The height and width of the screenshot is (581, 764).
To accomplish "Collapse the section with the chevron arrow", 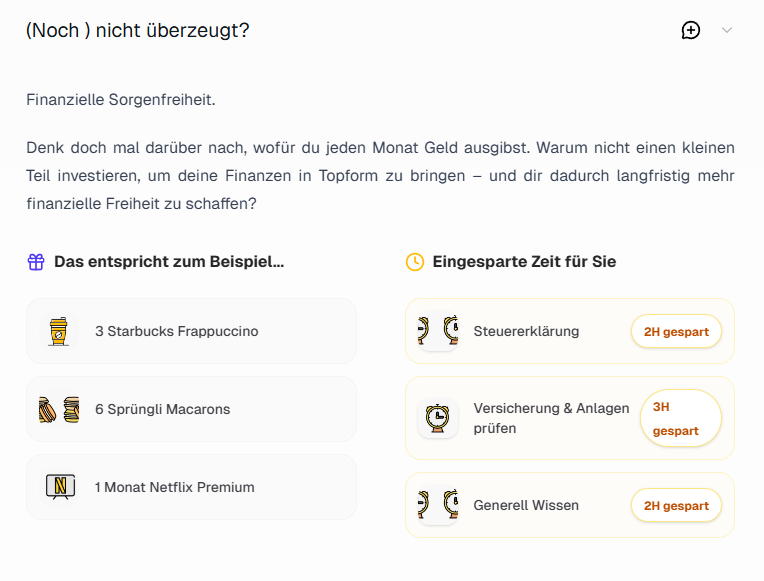I will (x=727, y=30).
